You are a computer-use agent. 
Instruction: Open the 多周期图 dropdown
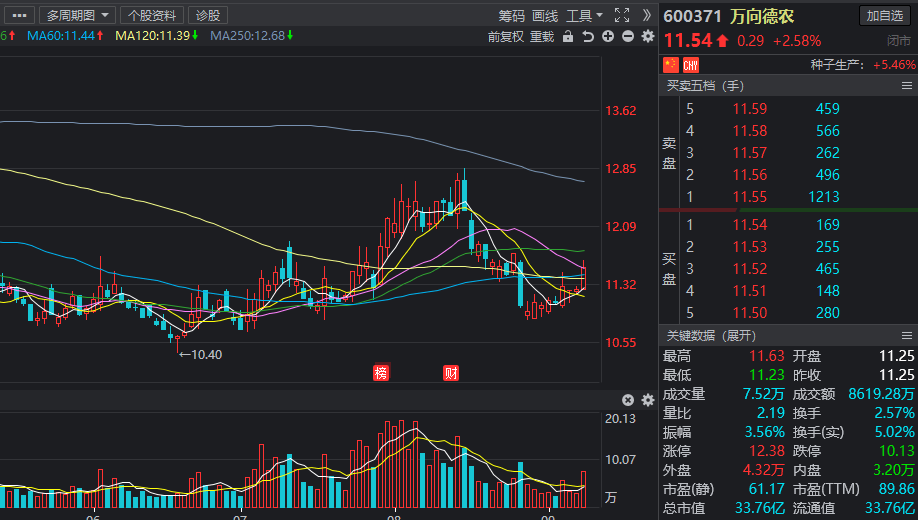77,15
